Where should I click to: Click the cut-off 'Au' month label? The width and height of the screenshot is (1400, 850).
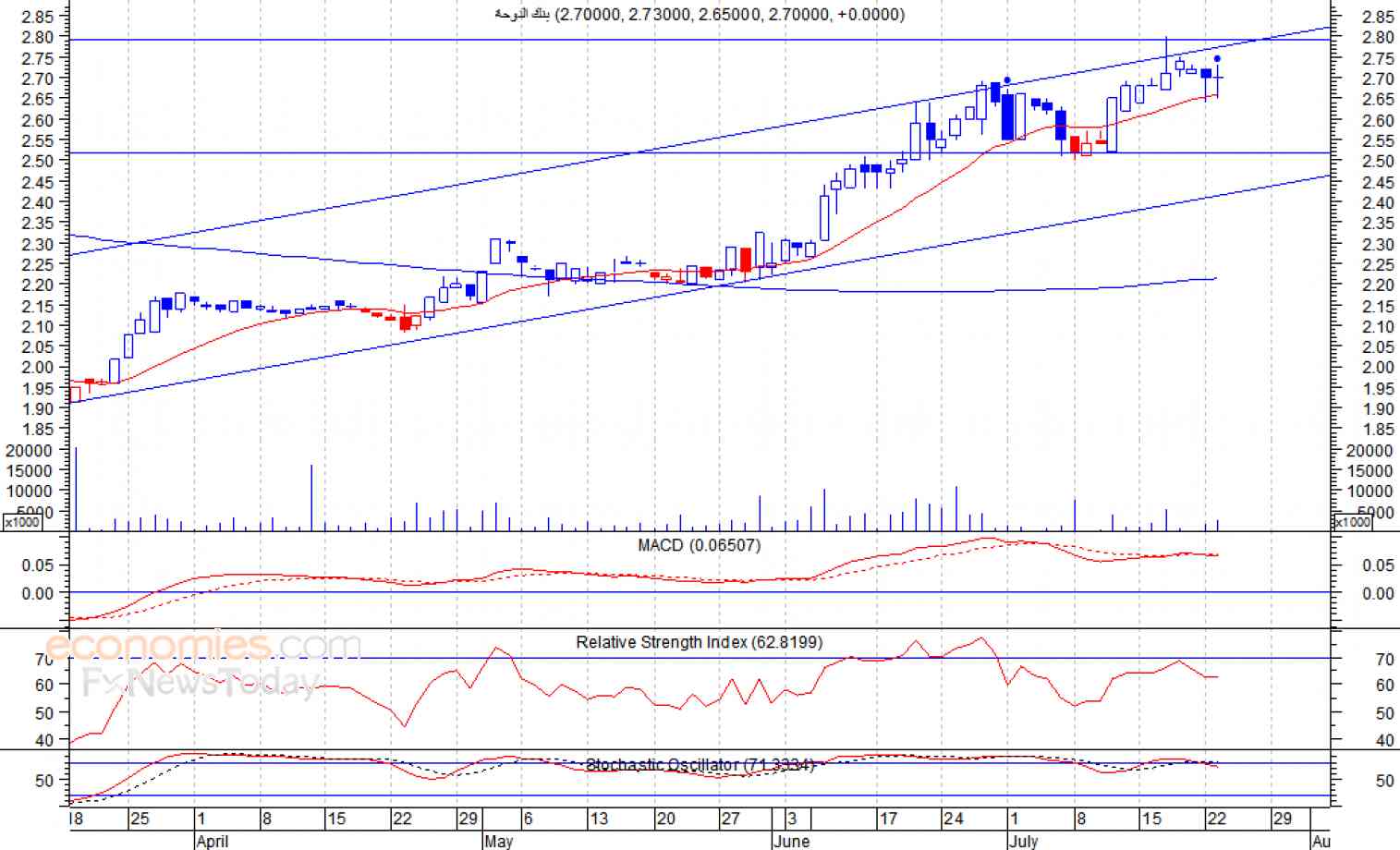coord(1321,841)
